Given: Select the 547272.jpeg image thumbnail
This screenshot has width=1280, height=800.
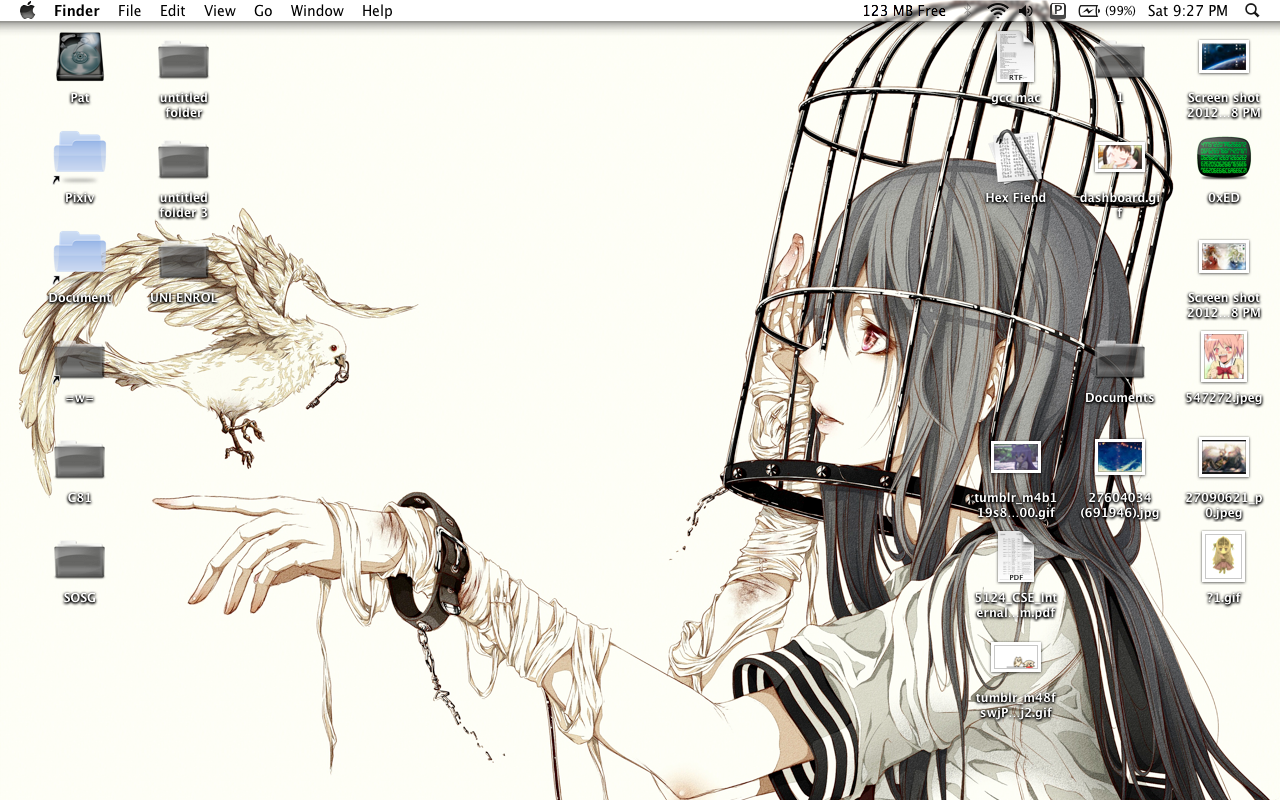Looking at the screenshot, I should [x=1224, y=357].
